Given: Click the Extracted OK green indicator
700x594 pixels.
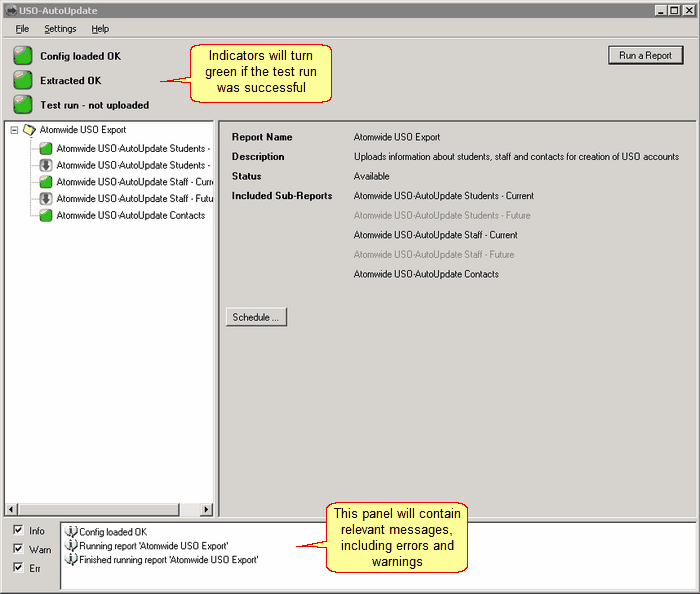Looking at the screenshot, I should (22, 80).
